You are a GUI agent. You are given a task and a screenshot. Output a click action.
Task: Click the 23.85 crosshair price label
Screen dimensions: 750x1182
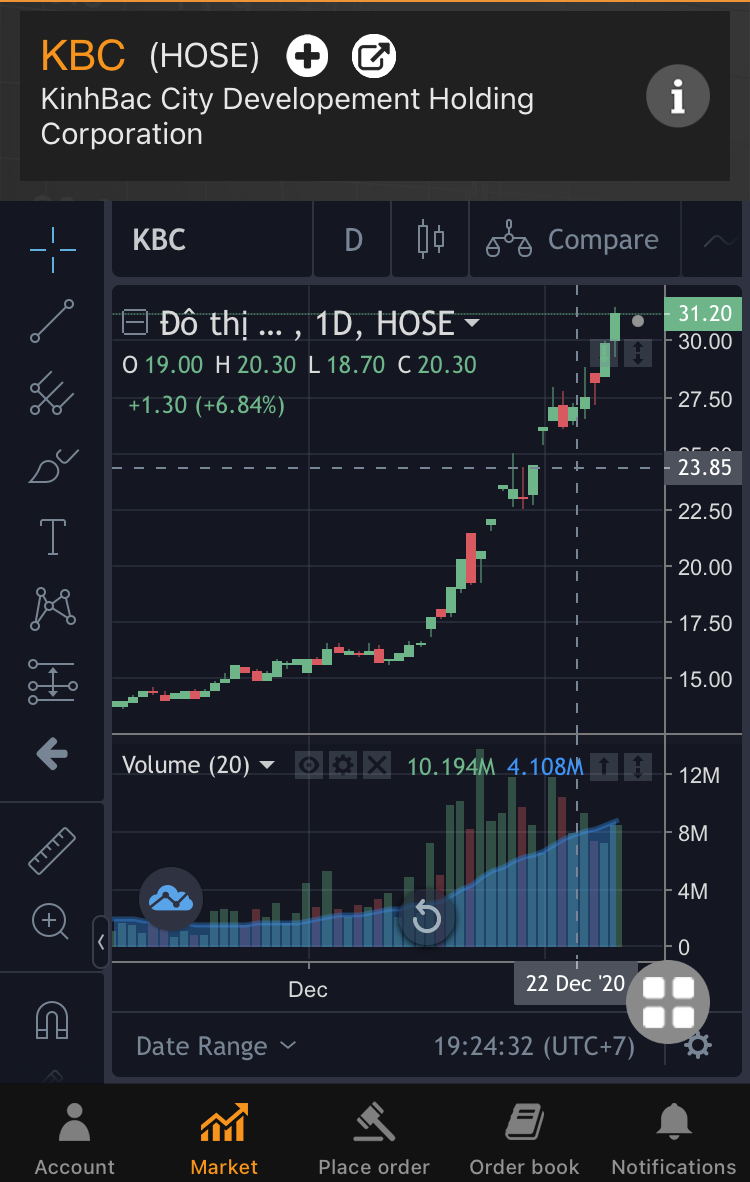click(x=703, y=467)
